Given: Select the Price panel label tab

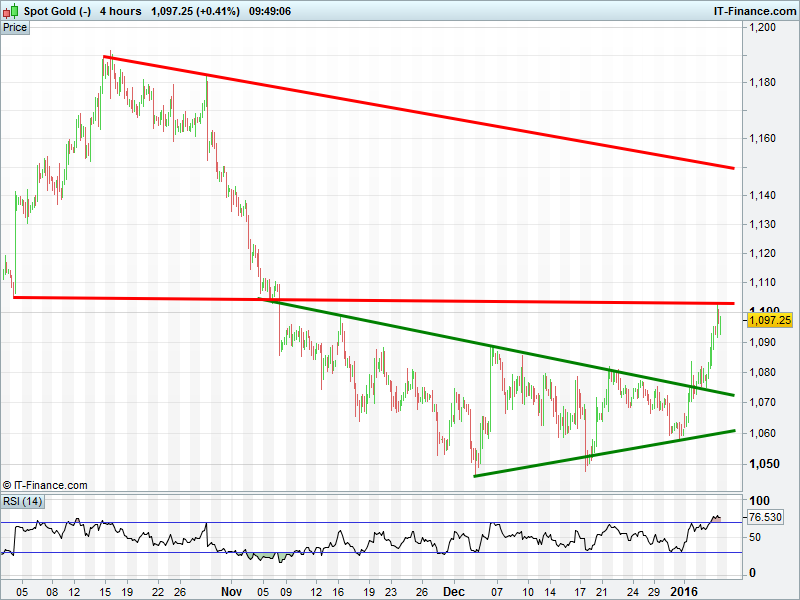Looking at the screenshot, I should pyautogui.click(x=15, y=27).
